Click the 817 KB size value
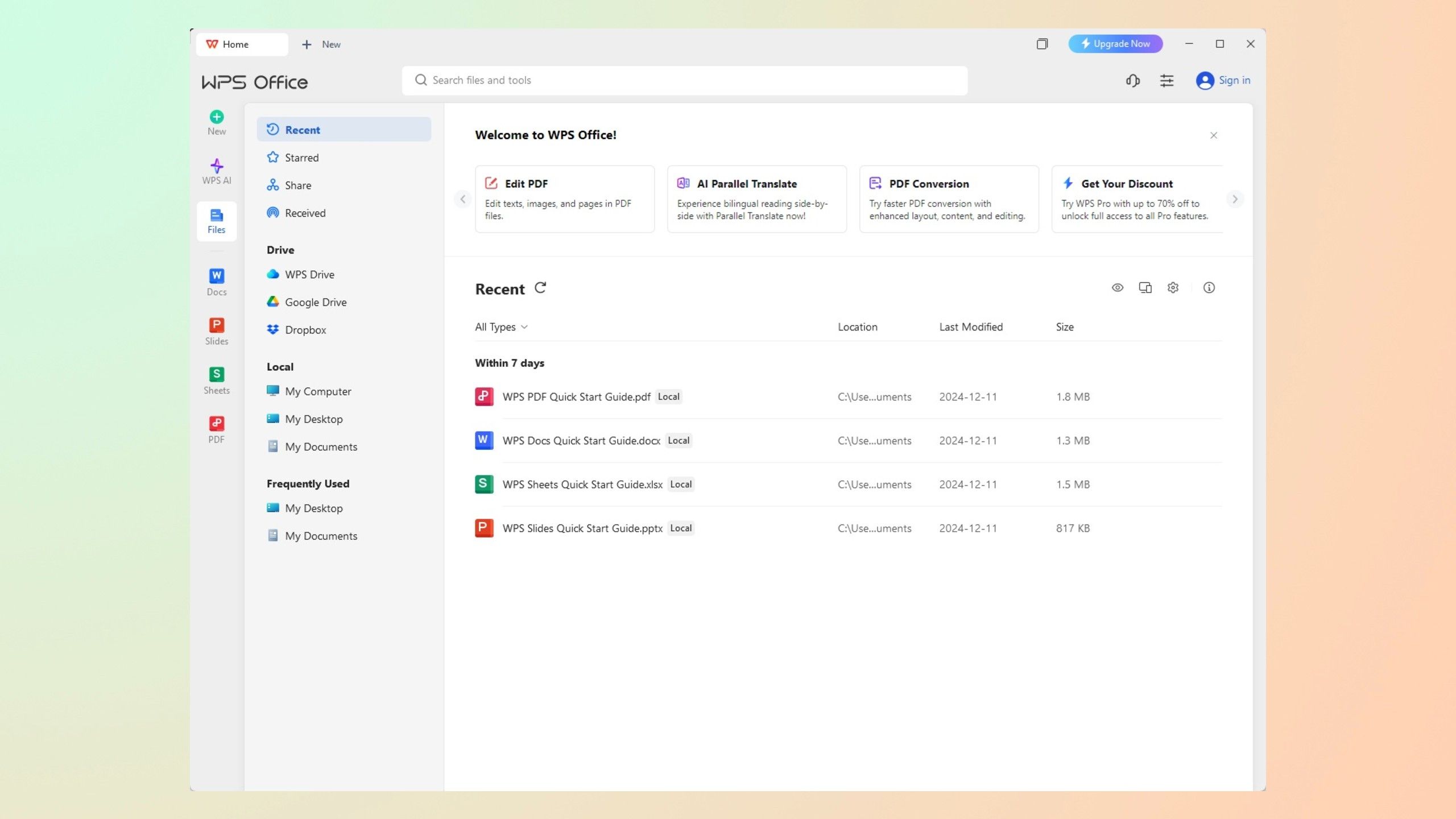The width and height of the screenshot is (1456, 819). coord(1073,528)
